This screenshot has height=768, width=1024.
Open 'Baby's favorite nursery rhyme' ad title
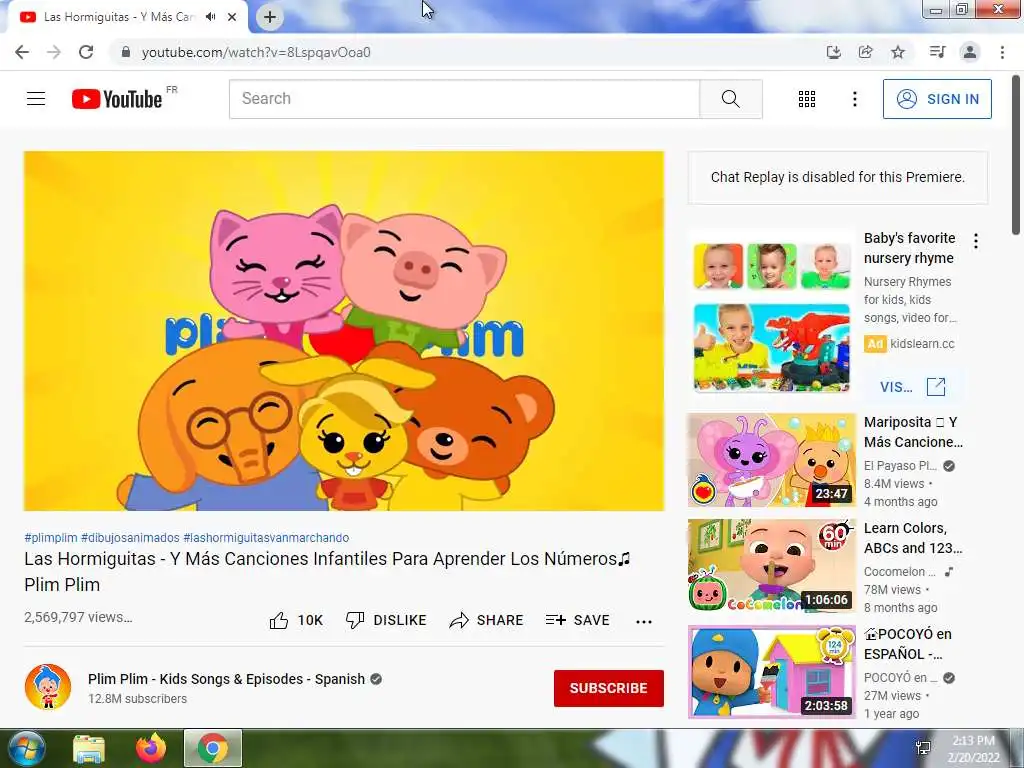[x=909, y=248]
